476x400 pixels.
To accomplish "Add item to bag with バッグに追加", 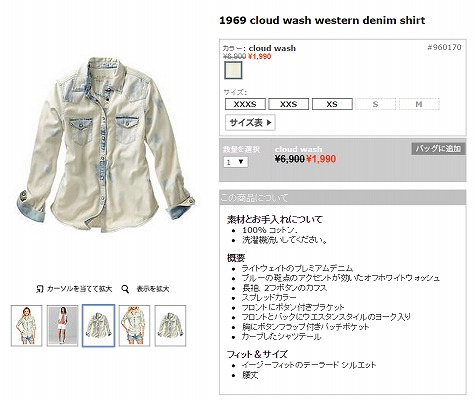I will click(438, 149).
